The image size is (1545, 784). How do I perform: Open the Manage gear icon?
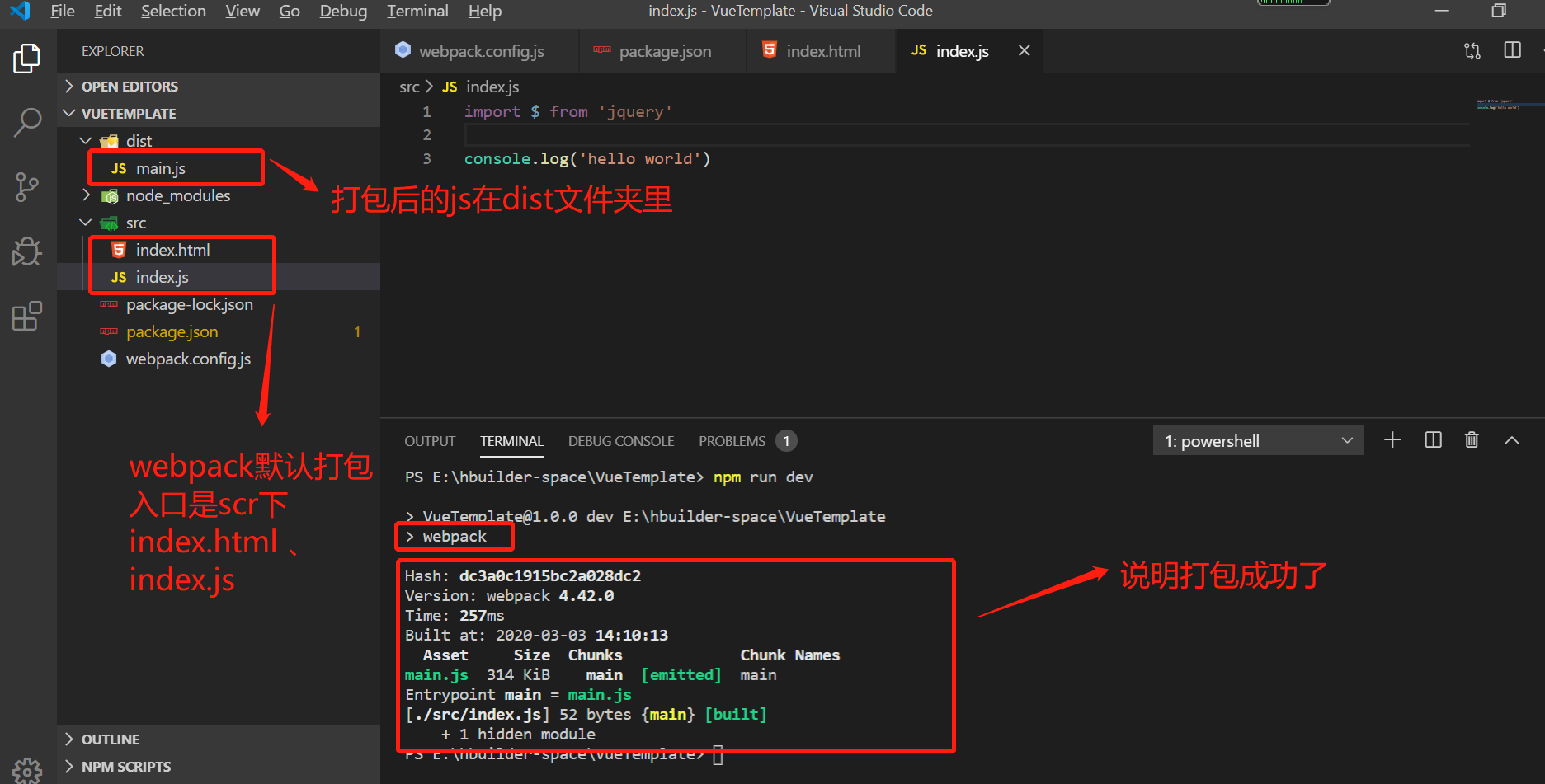[27, 771]
